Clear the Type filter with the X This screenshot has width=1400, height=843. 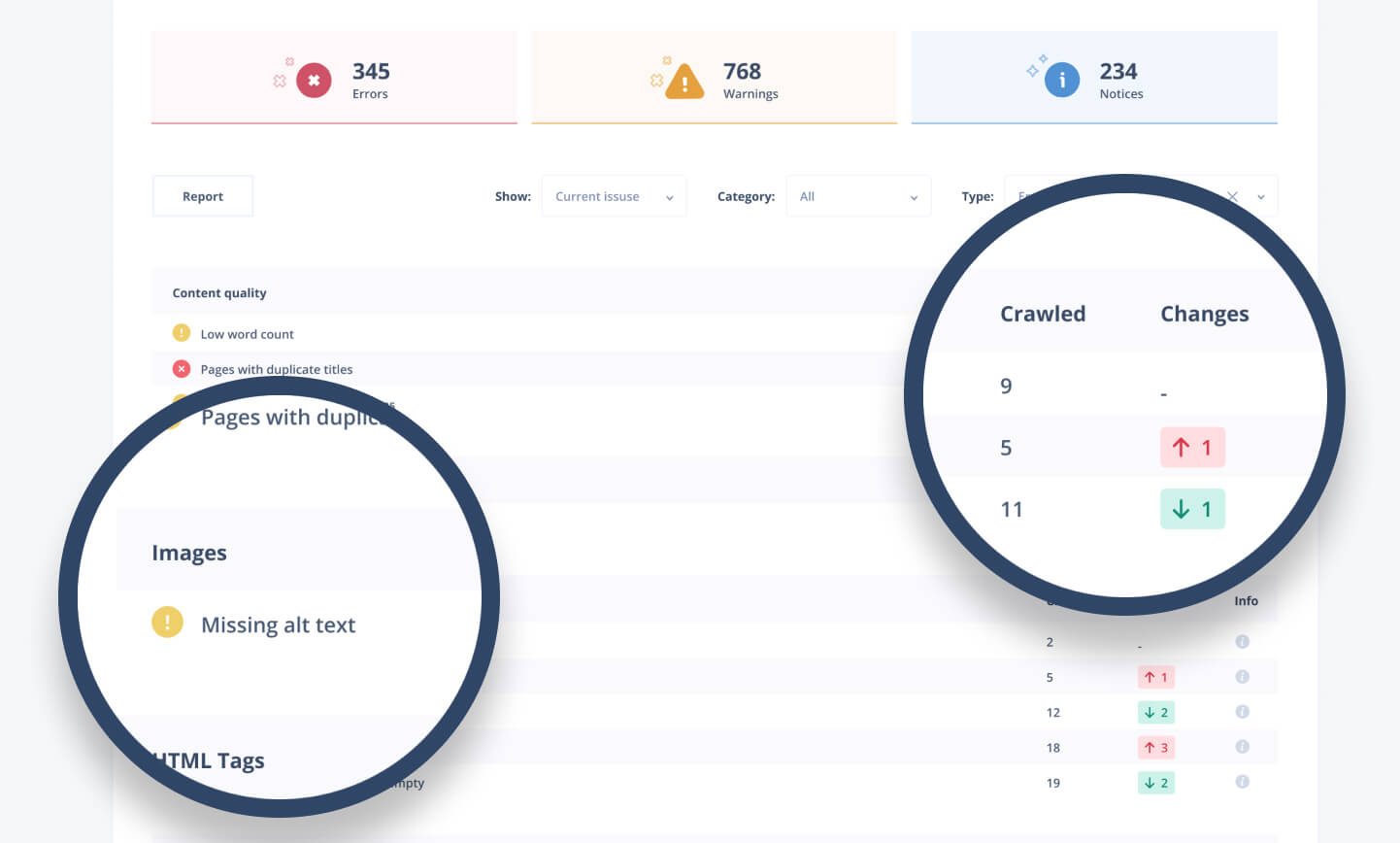1232,197
